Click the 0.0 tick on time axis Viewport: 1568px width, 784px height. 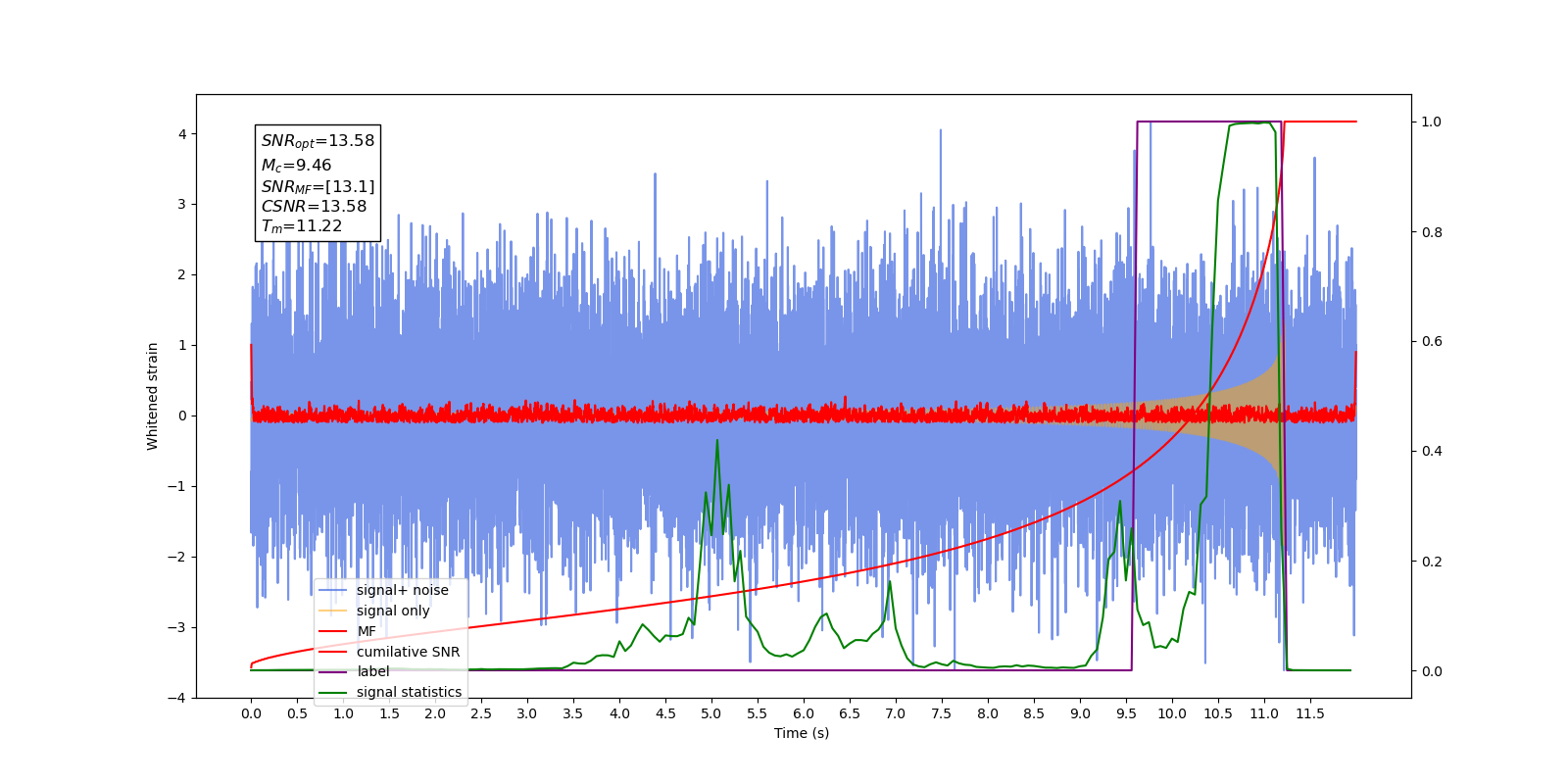click(x=251, y=713)
